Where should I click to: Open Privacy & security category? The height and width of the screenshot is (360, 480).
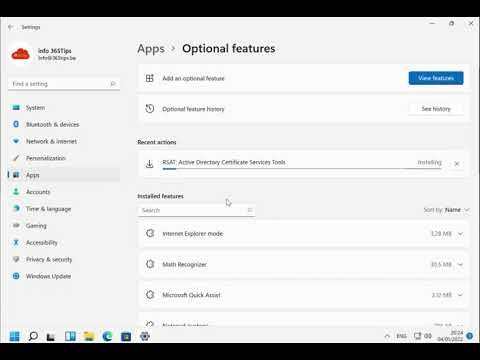(64, 259)
